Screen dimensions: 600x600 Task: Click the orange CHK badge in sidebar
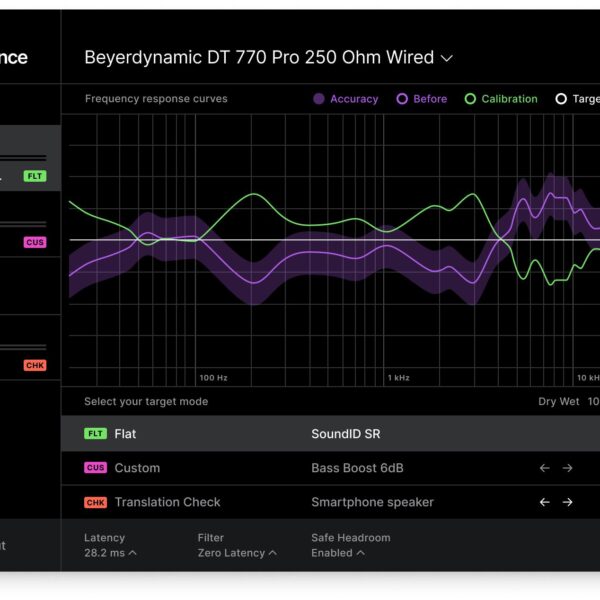tap(35, 366)
